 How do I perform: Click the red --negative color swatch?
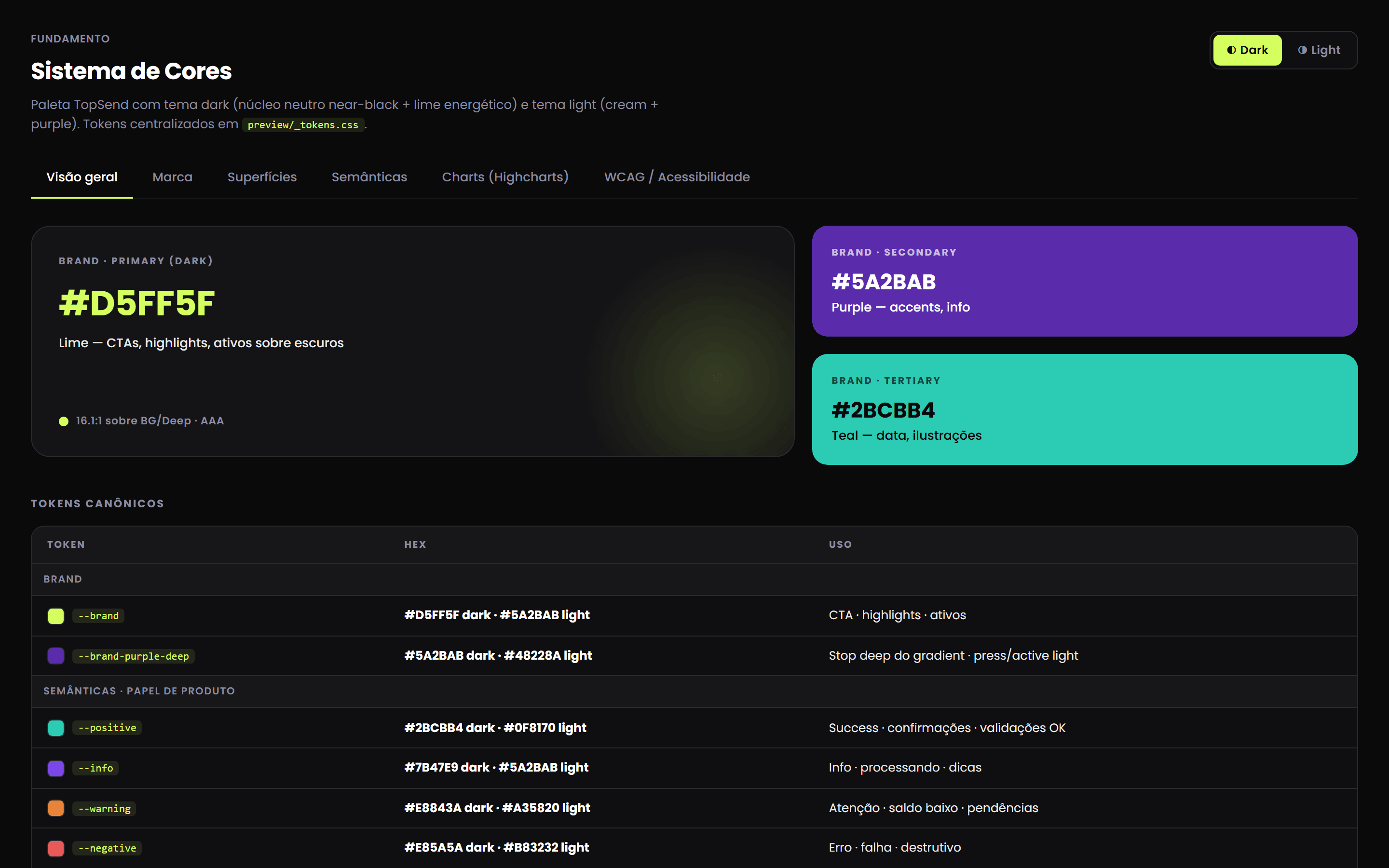pyautogui.click(x=55, y=848)
